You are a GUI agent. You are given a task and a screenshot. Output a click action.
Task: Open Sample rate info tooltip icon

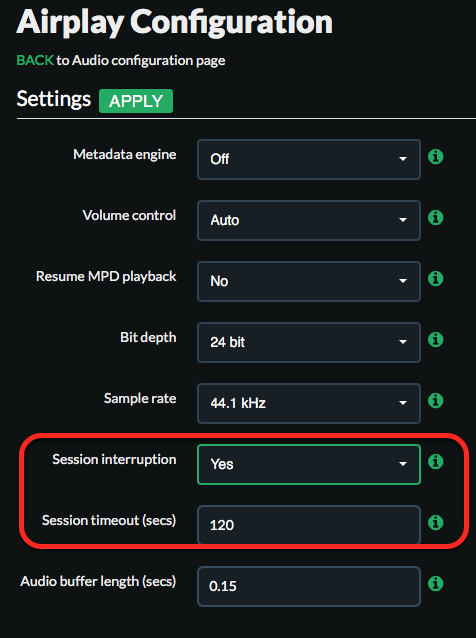pyautogui.click(x=435, y=400)
